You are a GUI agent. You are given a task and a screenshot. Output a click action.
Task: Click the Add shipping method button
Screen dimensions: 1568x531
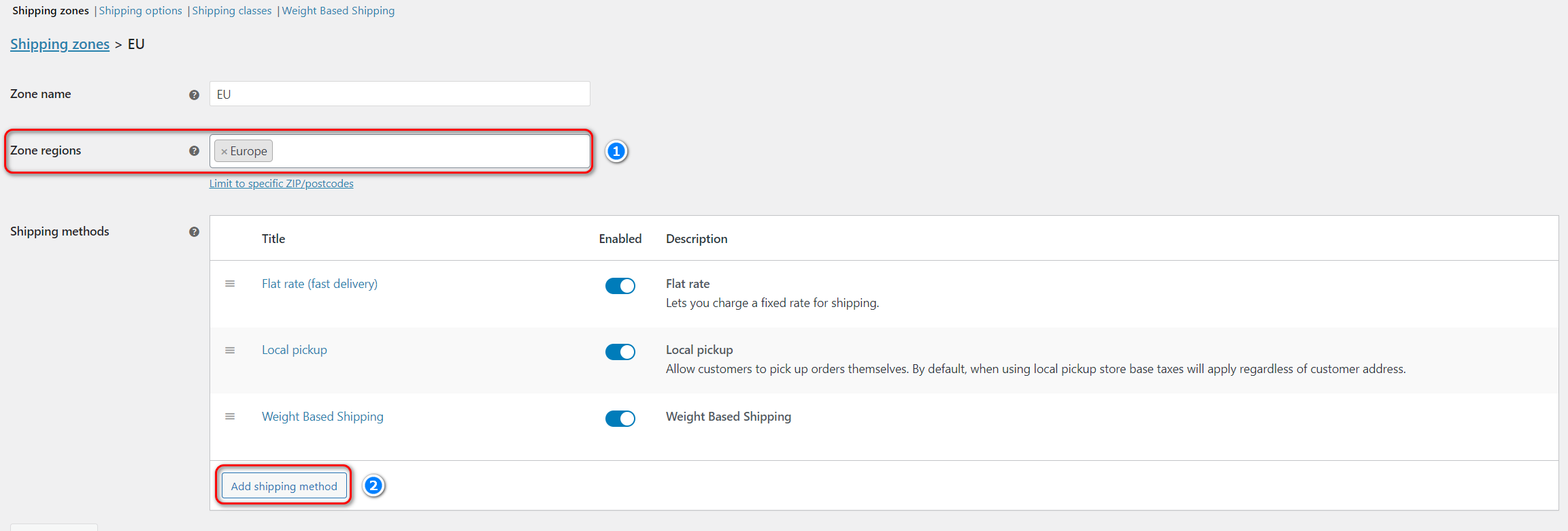tap(284, 486)
